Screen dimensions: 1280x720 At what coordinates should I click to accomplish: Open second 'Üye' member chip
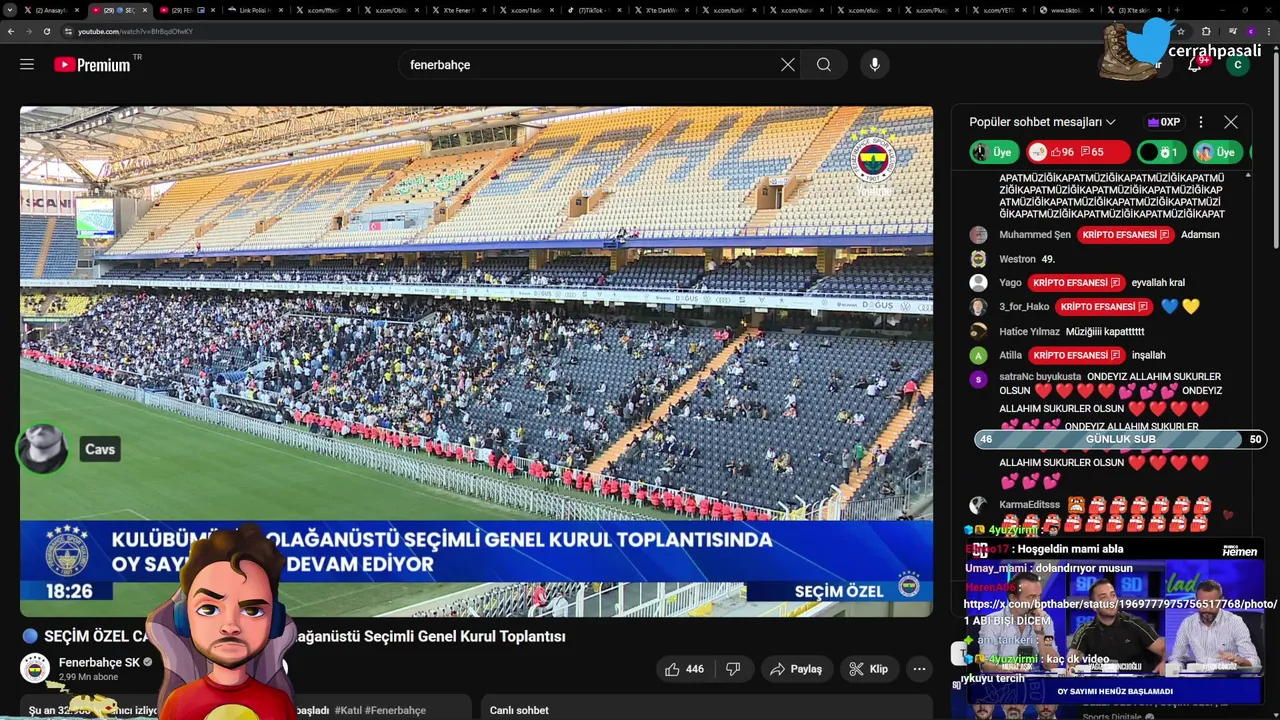coord(1217,152)
